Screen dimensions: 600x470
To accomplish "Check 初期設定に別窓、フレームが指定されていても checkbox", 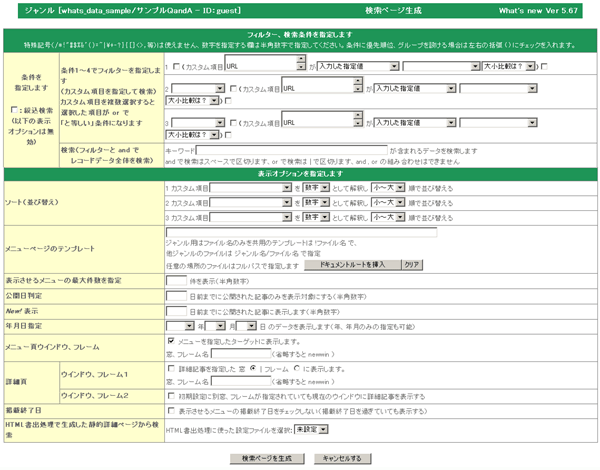I will (171, 396).
